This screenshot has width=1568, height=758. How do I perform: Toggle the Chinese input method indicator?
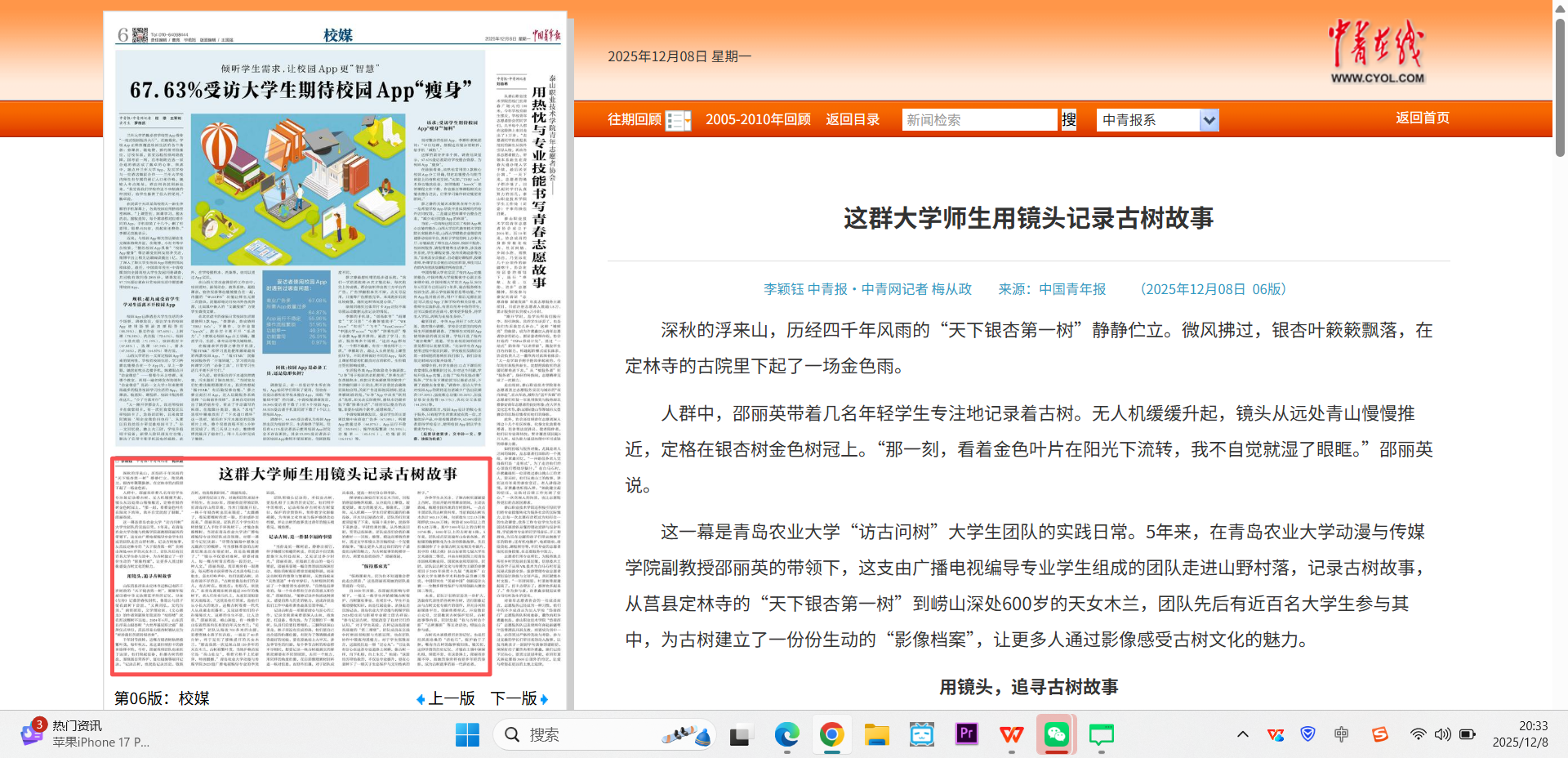click(x=1341, y=734)
